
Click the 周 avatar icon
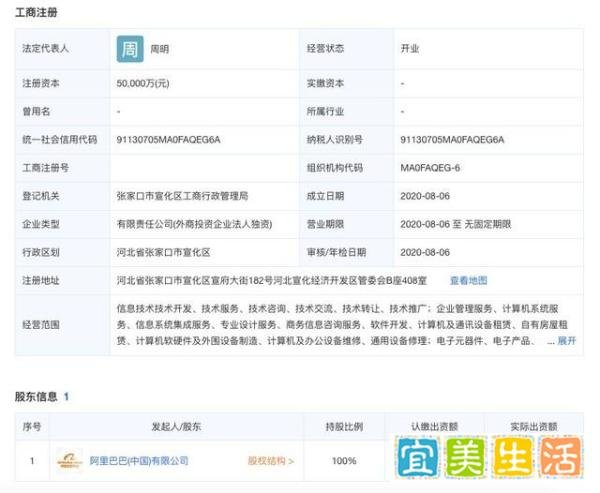click(x=130, y=49)
